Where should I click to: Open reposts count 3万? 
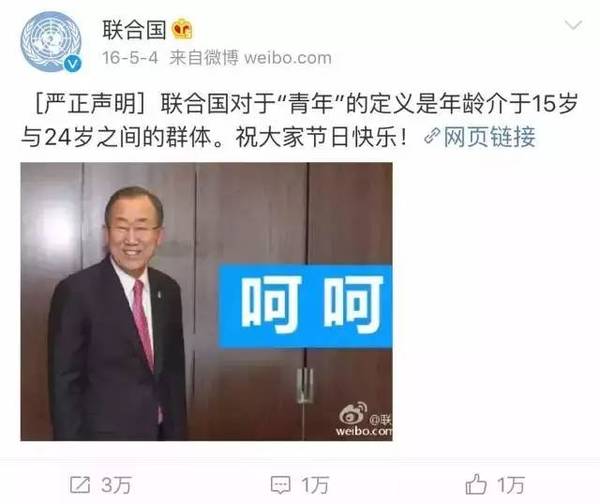coord(116,485)
